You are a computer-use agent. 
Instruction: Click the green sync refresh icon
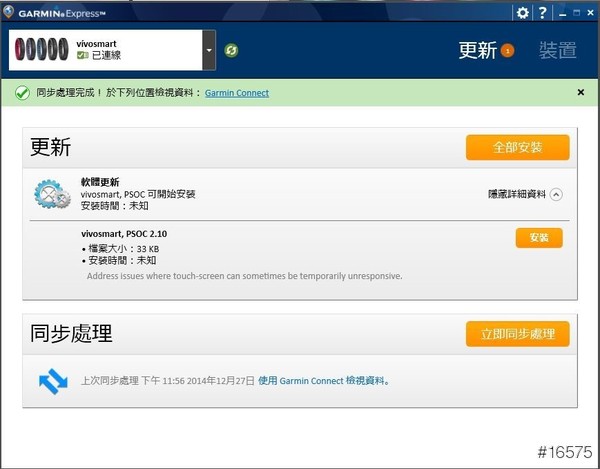[232, 50]
